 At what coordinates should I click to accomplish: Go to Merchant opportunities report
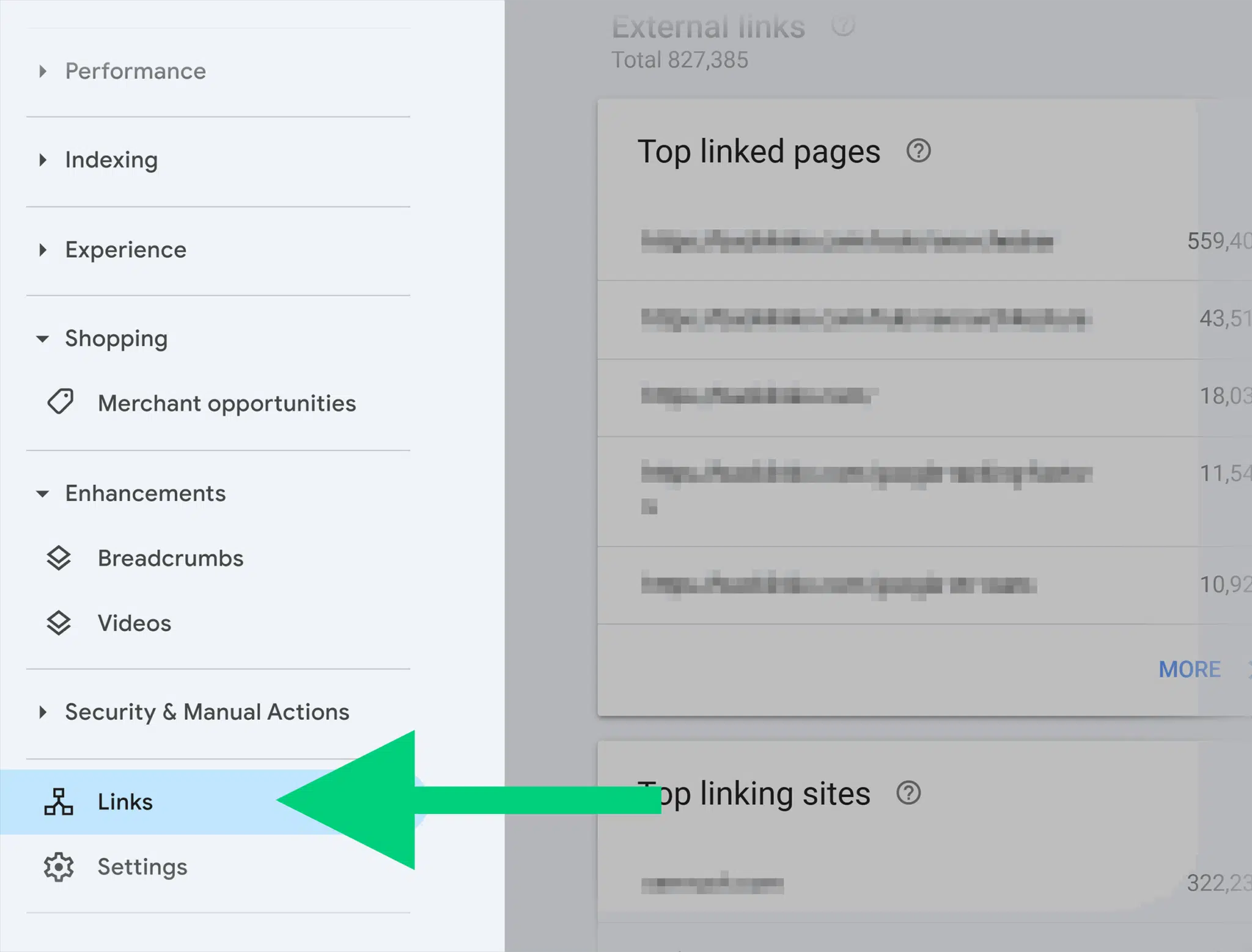pos(227,403)
